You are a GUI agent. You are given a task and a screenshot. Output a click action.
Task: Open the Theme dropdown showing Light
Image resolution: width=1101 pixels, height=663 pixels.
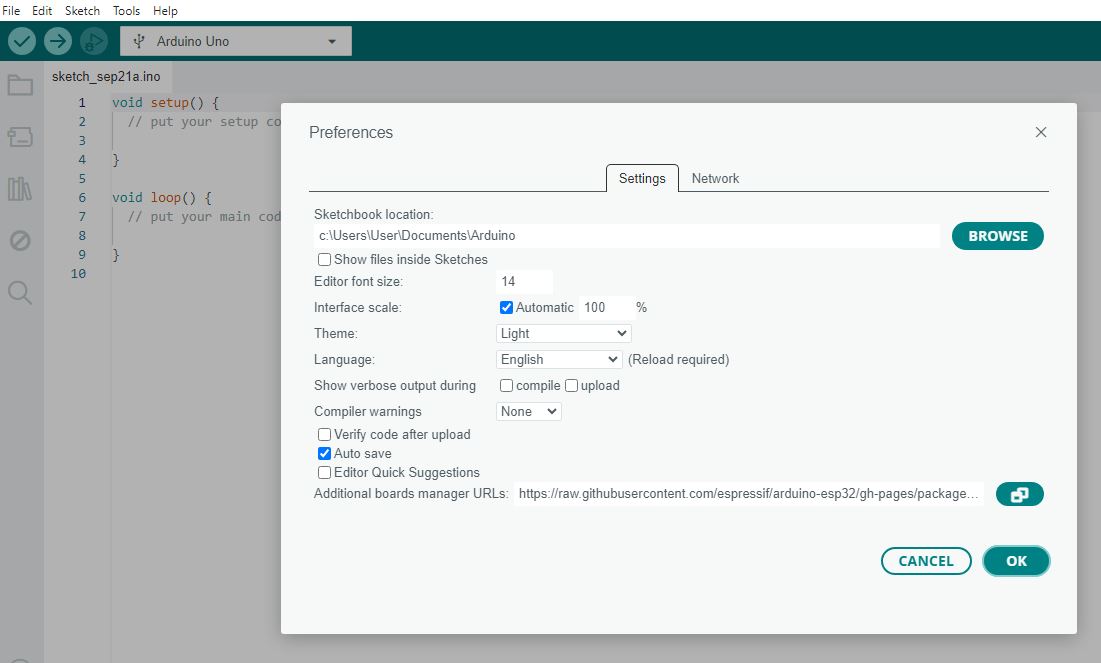tap(564, 333)
